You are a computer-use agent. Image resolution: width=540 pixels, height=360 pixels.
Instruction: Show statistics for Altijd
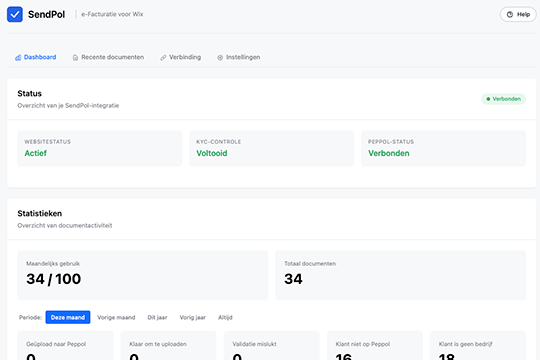coord(225,317)
